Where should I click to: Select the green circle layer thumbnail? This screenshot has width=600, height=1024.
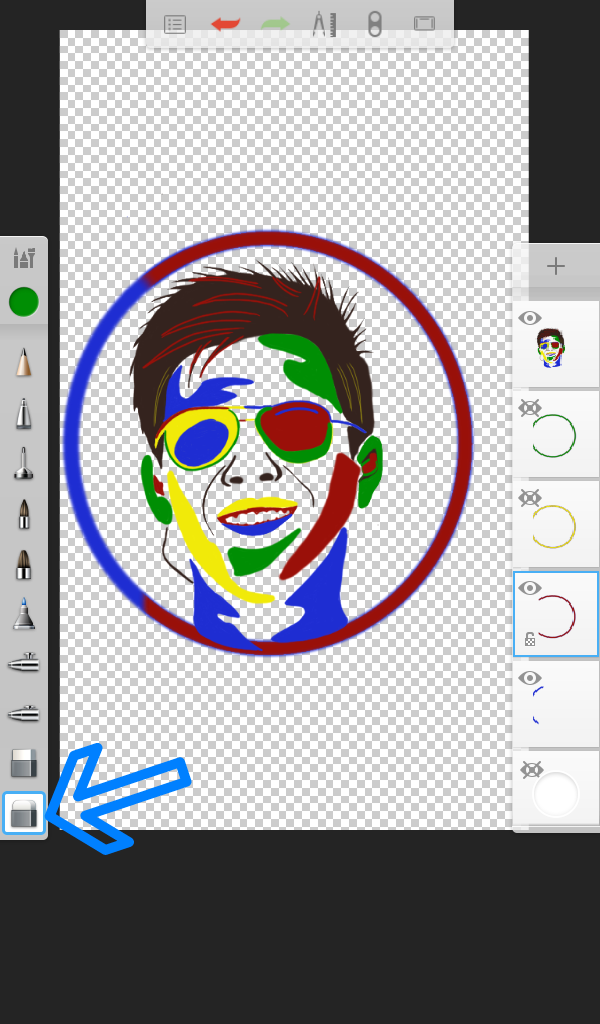(554, 436)
